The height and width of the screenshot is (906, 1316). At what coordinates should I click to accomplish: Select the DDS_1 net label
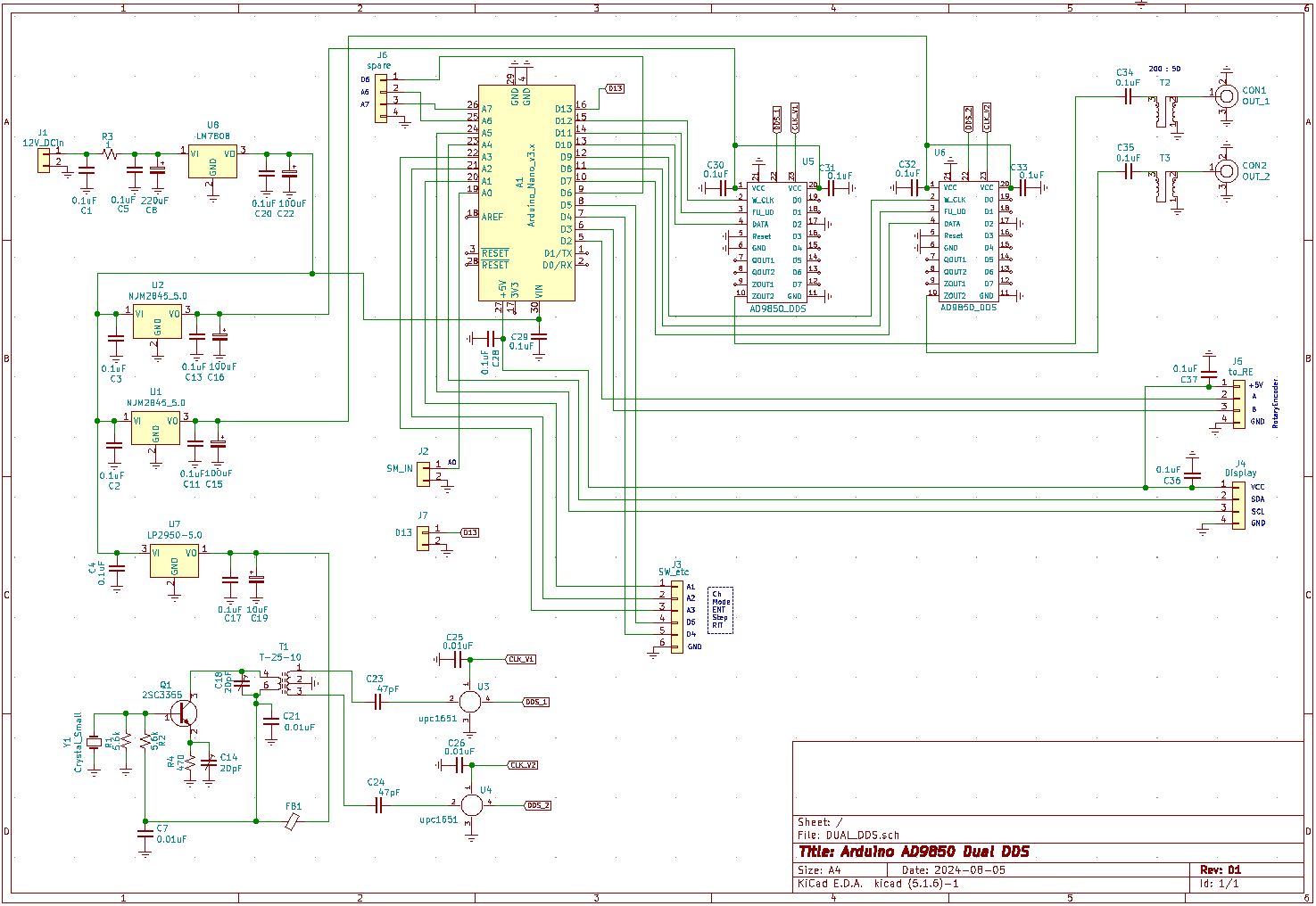535,702
